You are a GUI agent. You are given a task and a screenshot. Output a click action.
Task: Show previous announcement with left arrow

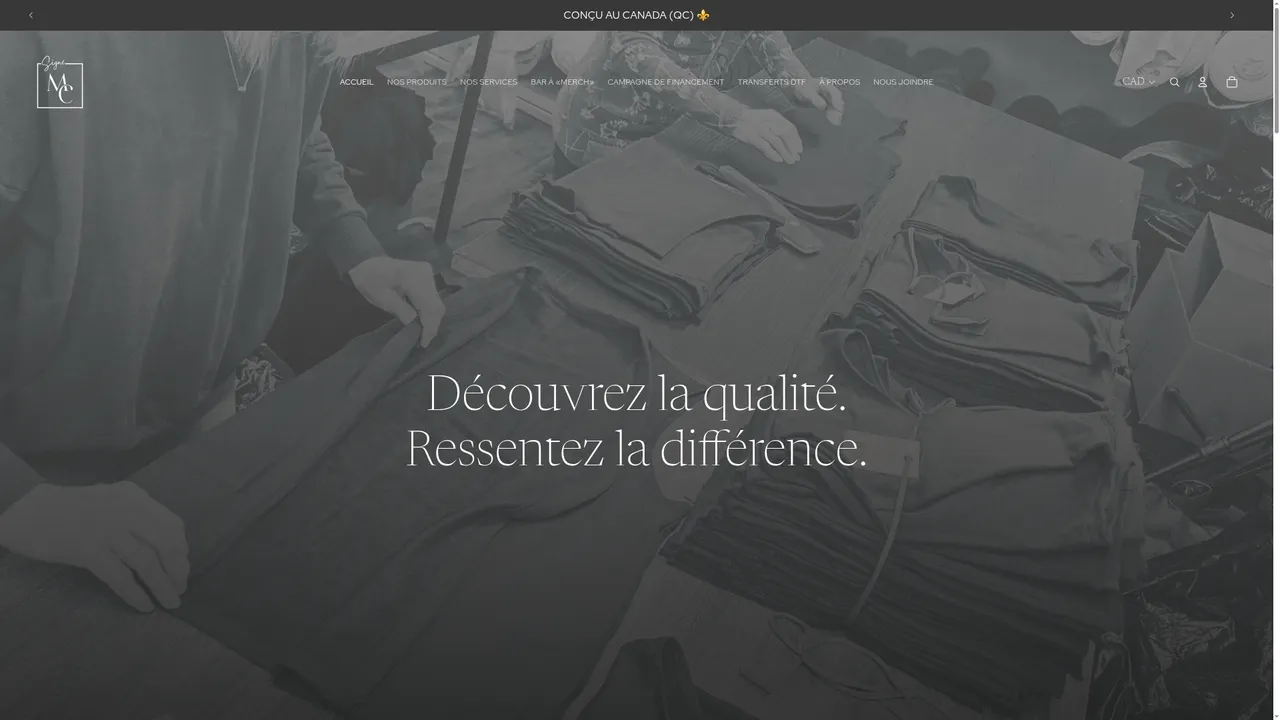coord(31,15)
